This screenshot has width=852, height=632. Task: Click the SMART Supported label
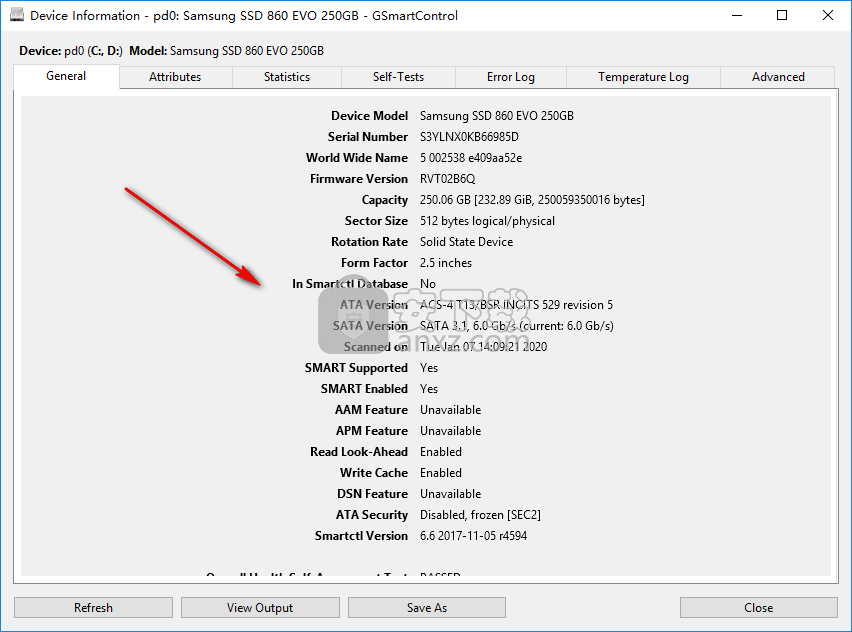356,368
